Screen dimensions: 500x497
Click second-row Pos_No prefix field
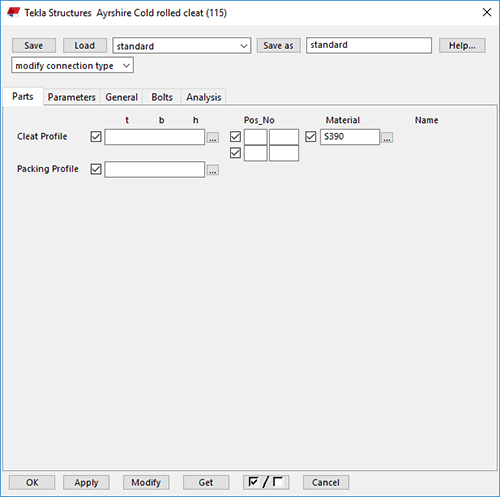pyautogui.click(x=256, y=153)
